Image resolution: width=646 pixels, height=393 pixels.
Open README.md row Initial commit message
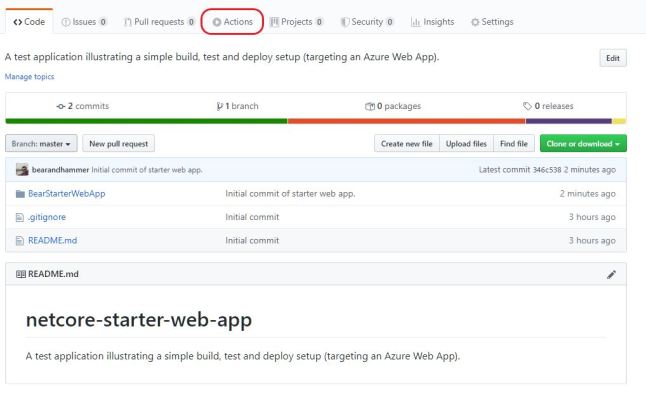coord(252,241)
